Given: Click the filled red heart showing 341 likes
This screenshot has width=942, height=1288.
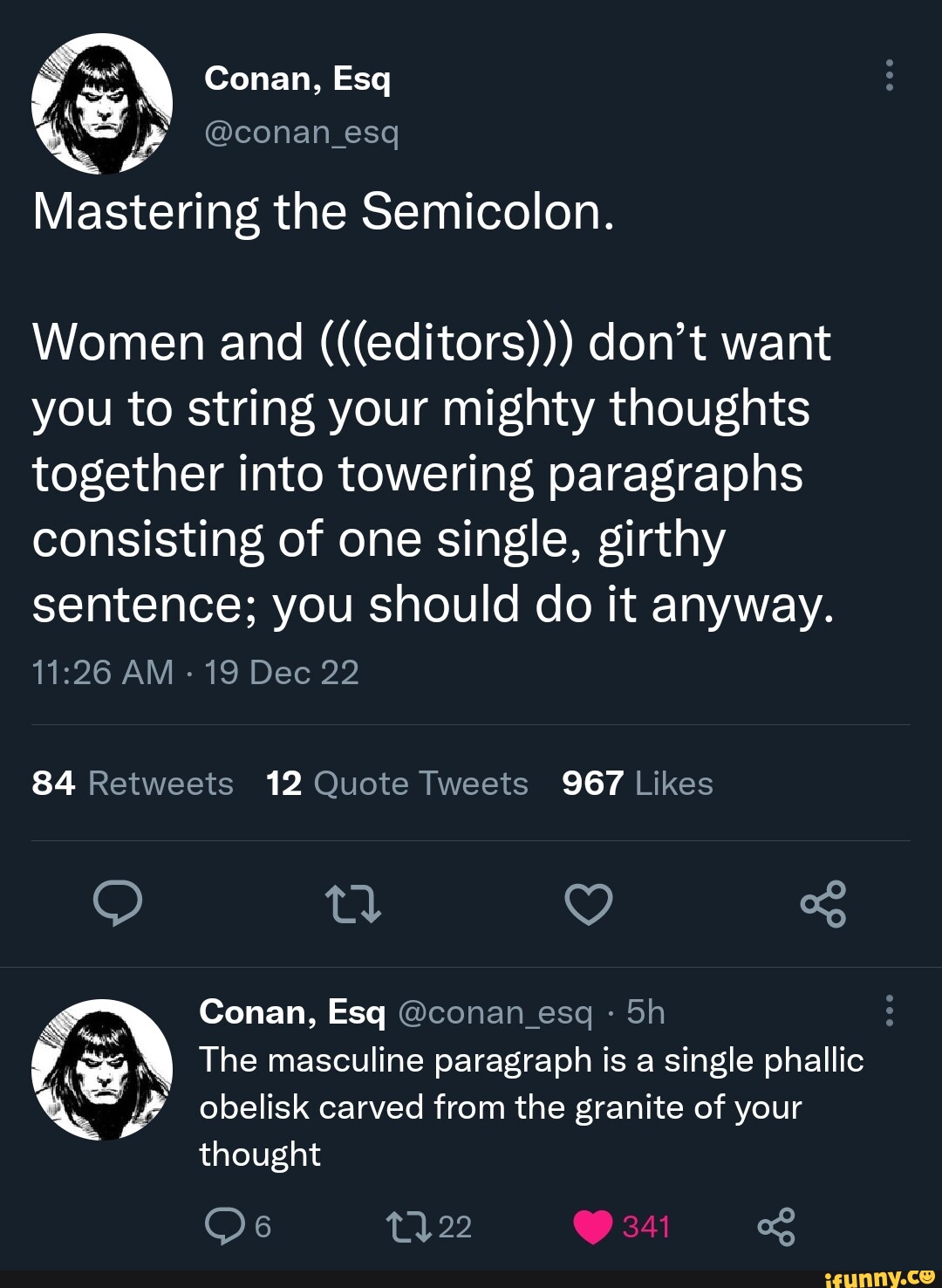Looking at the screenshot, I should [x=595, y=1226].
